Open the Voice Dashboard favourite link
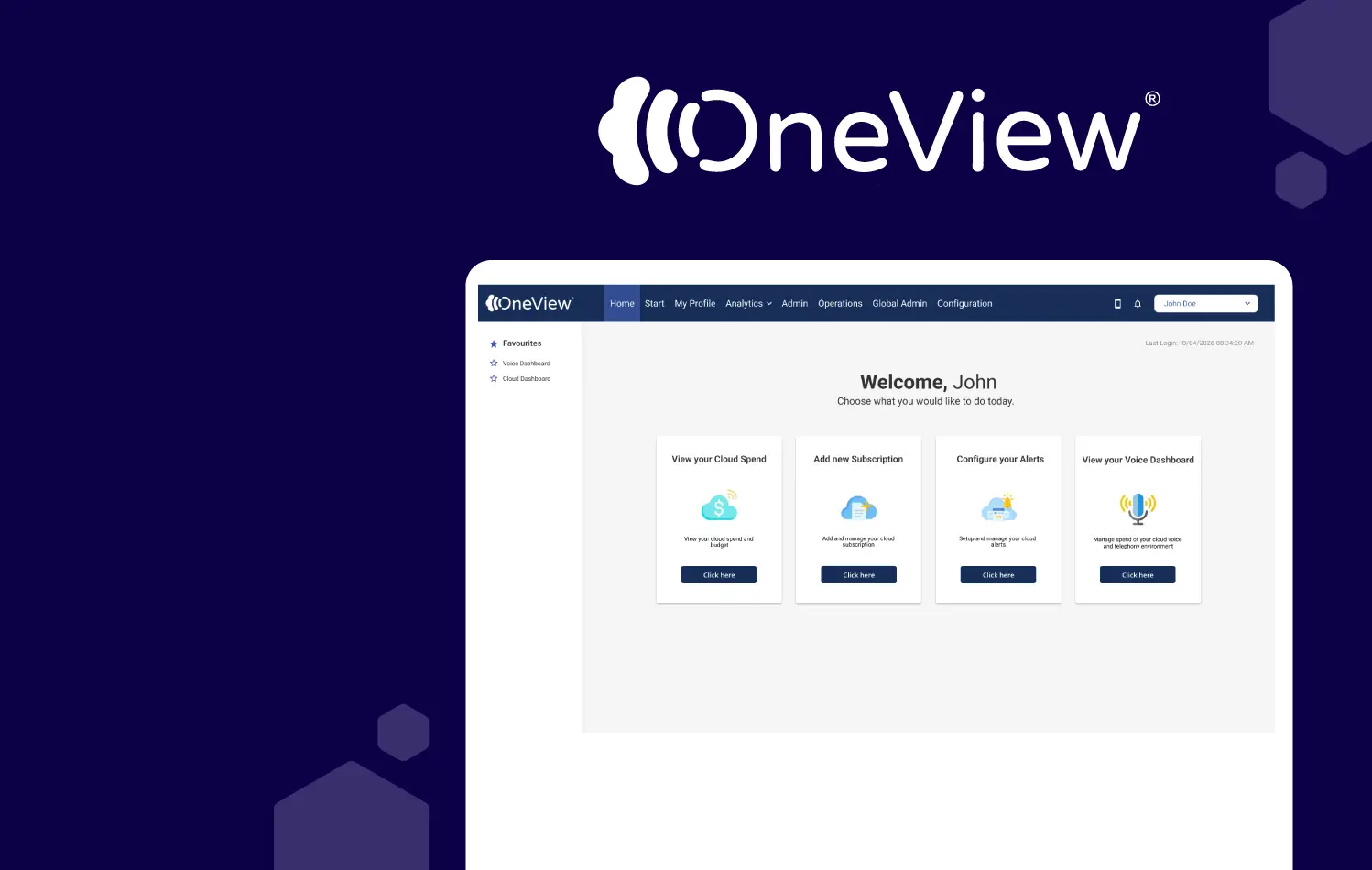Viewport: 1372px width, 870px height. [x=526, y=364]
